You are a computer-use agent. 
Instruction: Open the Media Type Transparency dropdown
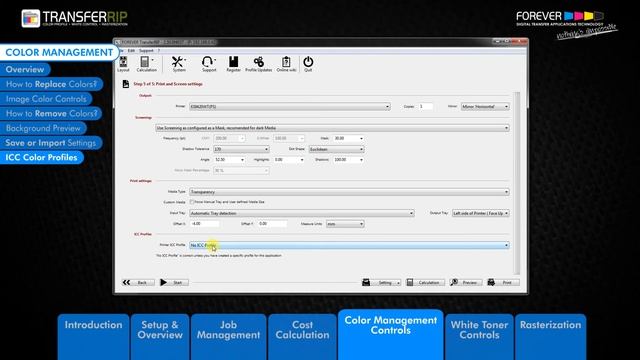tap(349, 192)
